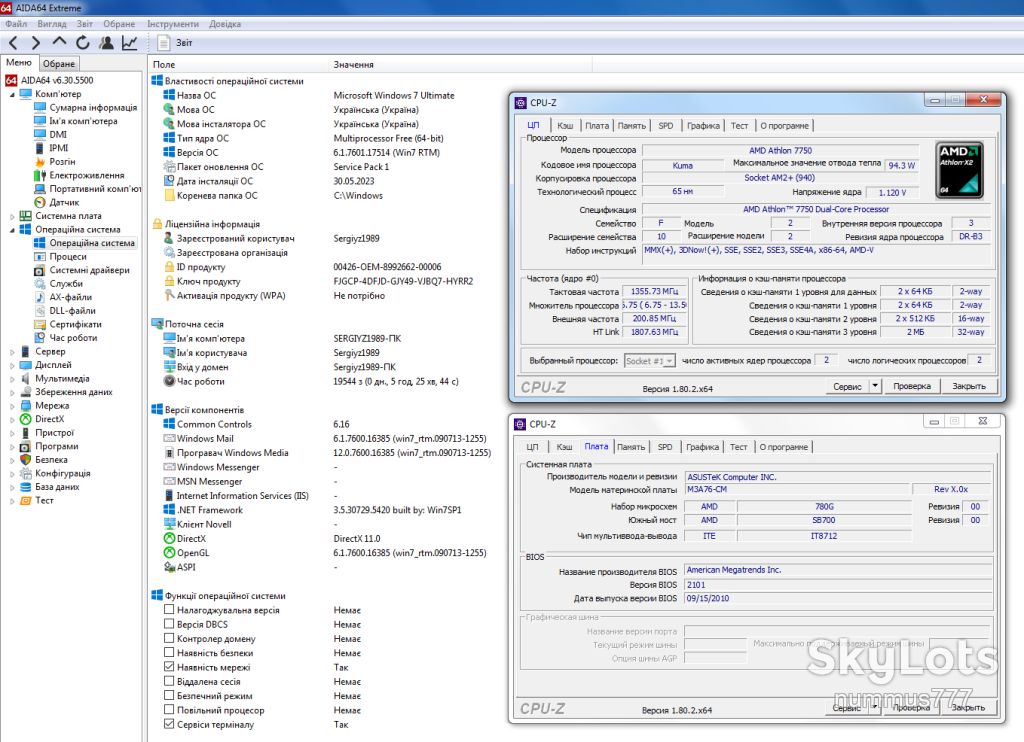Click Проверка button in upper CPU-Z window
The height and width of the screenshot is (742, 1024).
[x=912, y=386]
